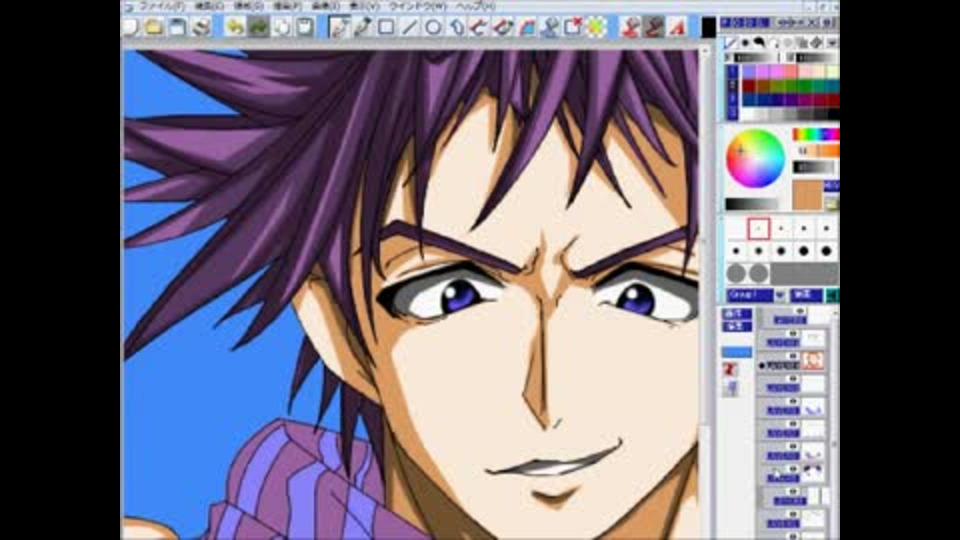The image size is (960, 540).
Task: Select the Circle shape tool
Action: pos(433,27)
